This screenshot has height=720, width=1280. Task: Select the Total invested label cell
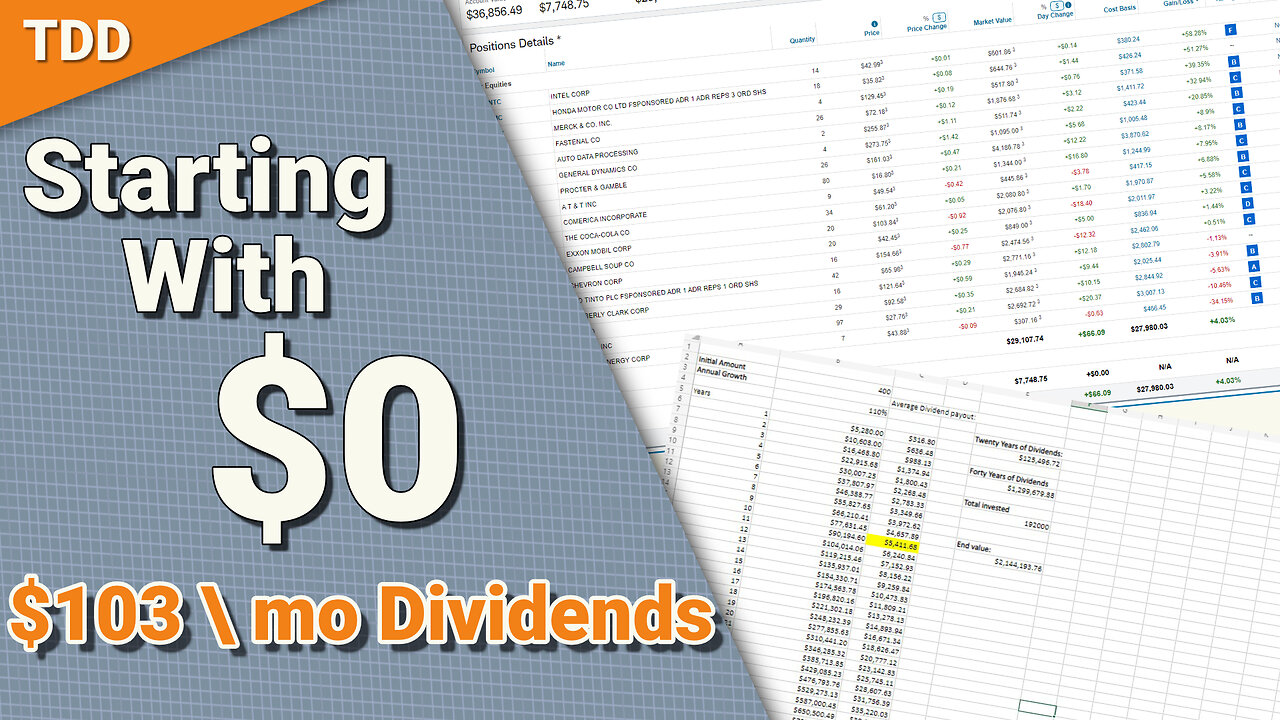pos(987,507)
